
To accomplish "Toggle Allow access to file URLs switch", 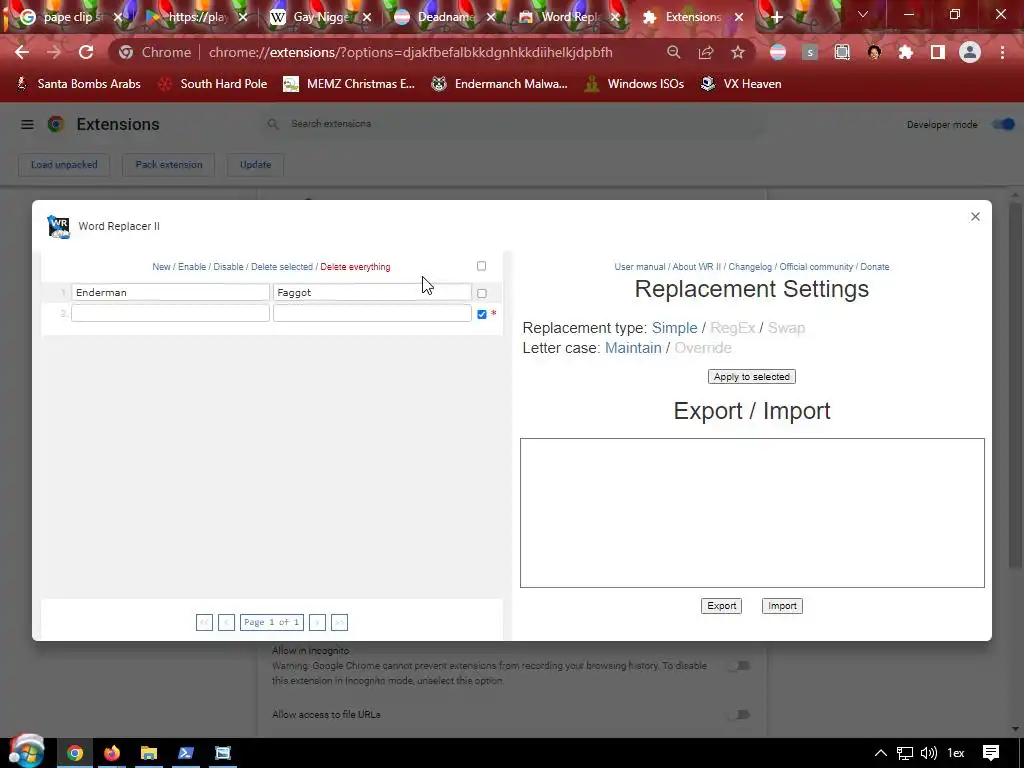I will [x=739, y=714].
